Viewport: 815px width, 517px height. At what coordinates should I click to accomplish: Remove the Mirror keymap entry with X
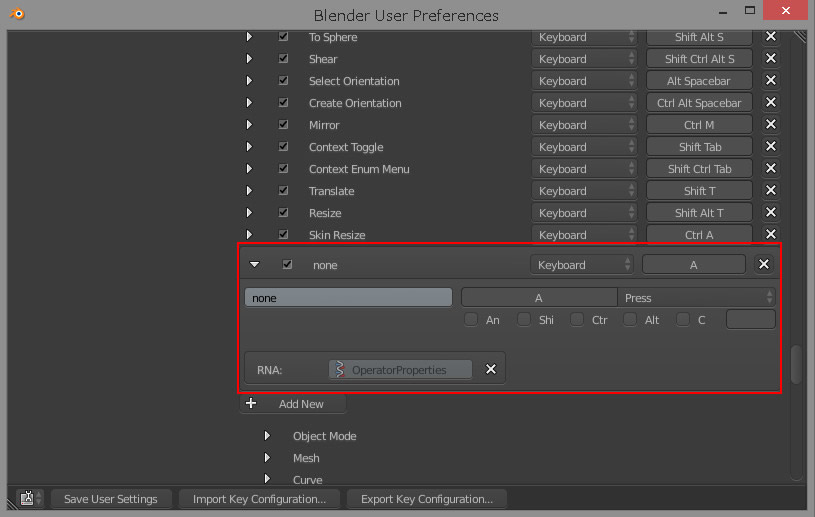pos(771,125)
